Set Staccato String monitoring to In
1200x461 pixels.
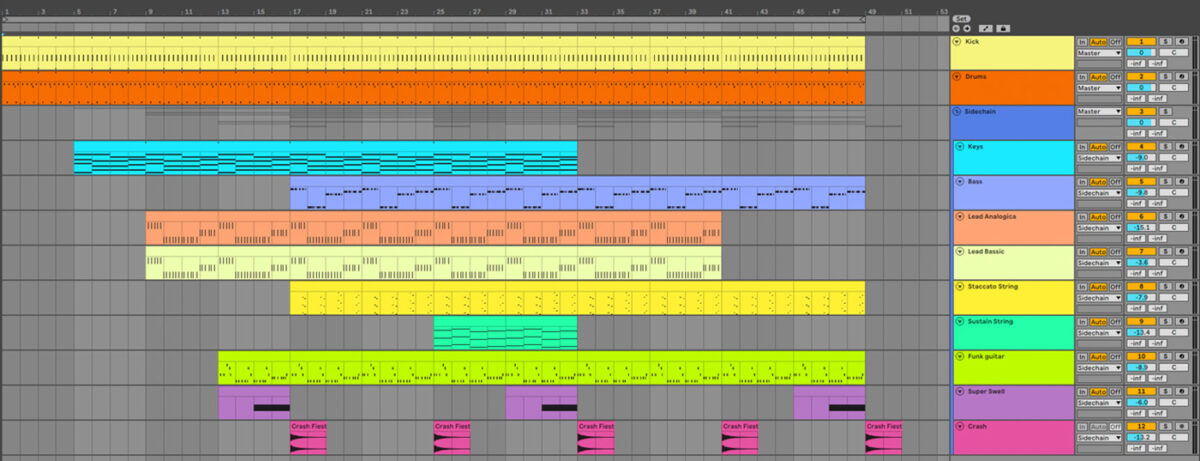pyautogui.click(x=1082, y=287)
